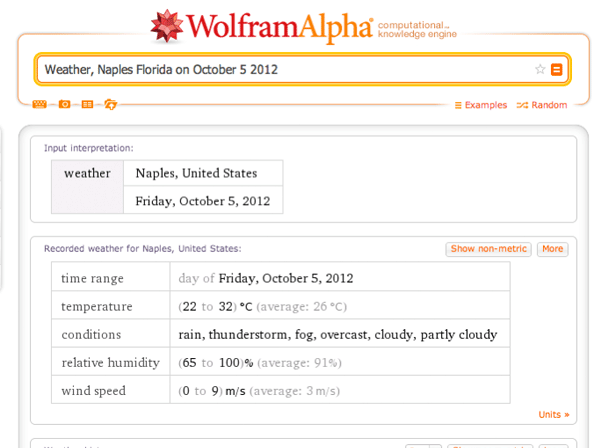
Task: Click the More button for recorded weather
Action: pos(553,249)
